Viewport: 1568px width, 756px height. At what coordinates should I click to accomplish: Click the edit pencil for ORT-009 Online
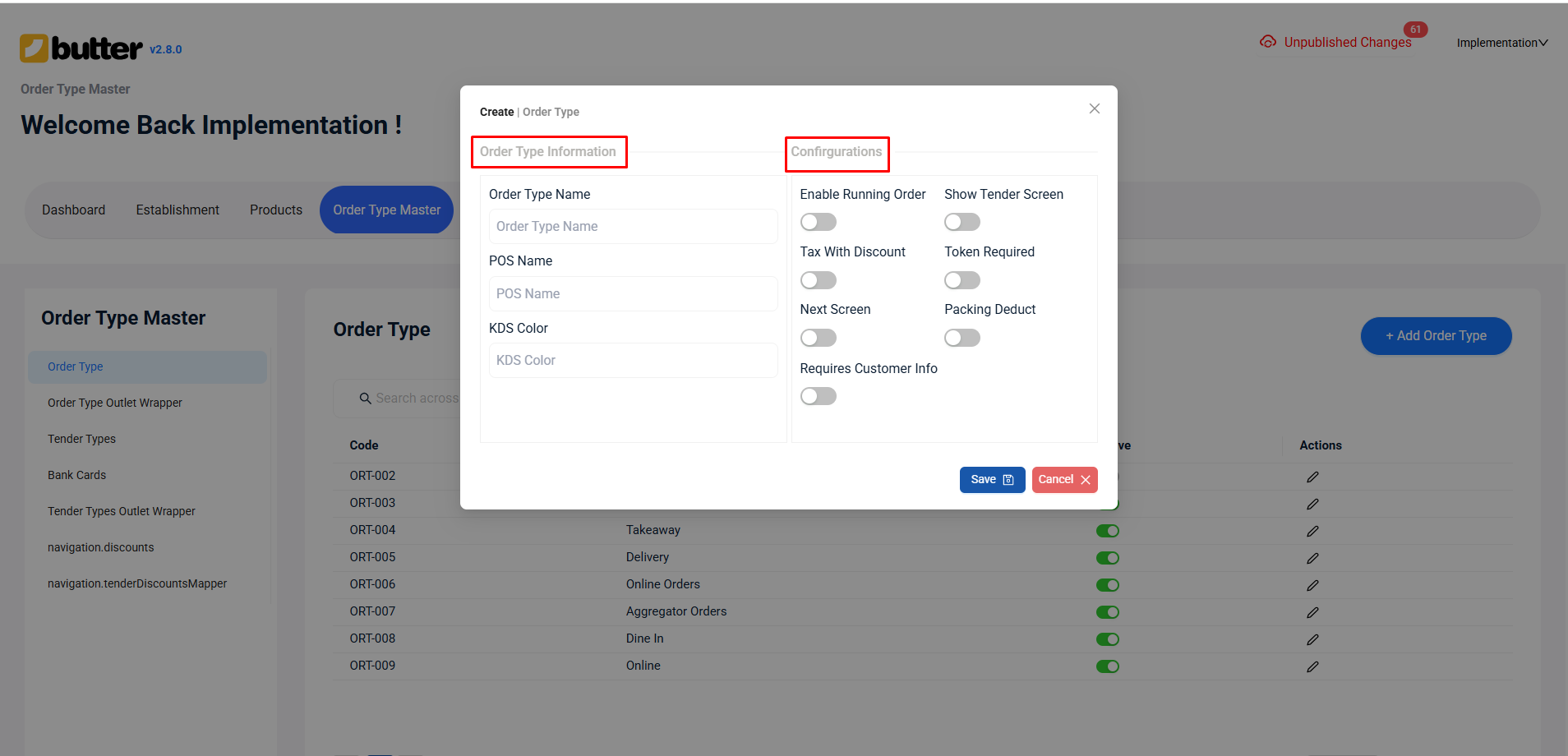coord(1312,666)
